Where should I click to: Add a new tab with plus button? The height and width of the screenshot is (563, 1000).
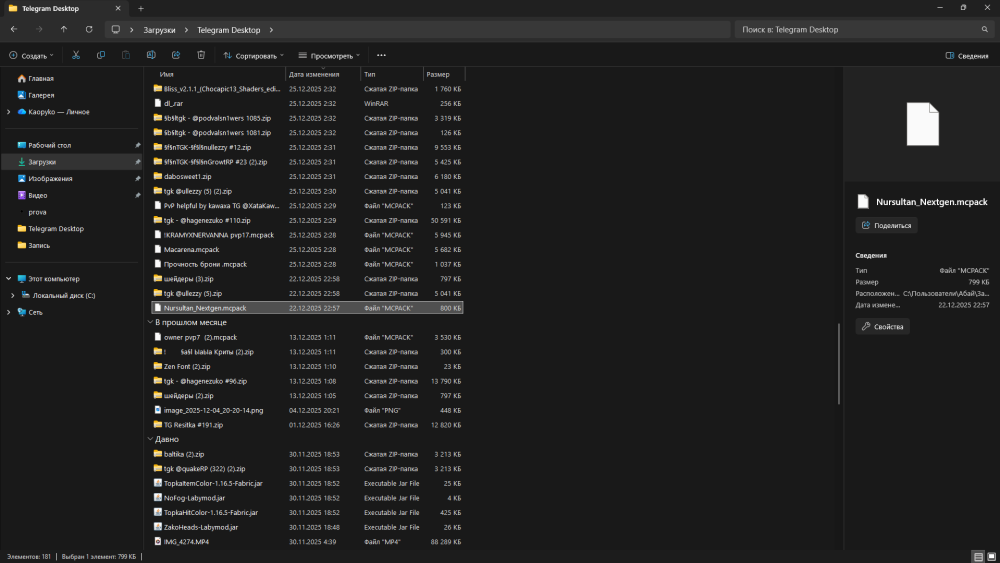(x=141, y=8)
